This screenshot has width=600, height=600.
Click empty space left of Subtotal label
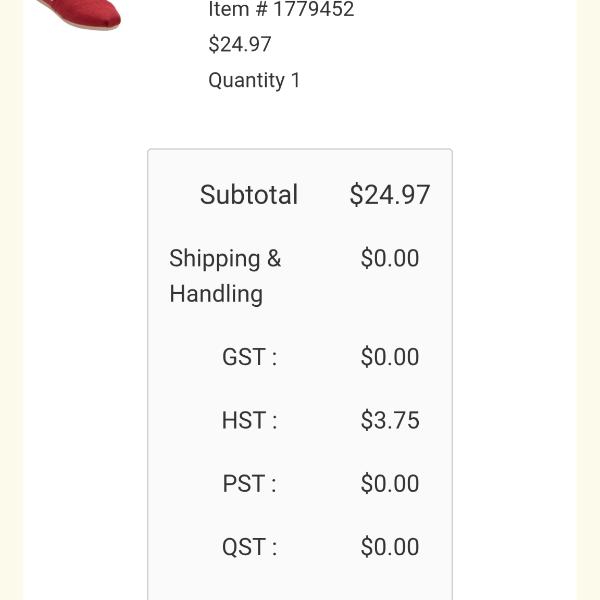172,194
